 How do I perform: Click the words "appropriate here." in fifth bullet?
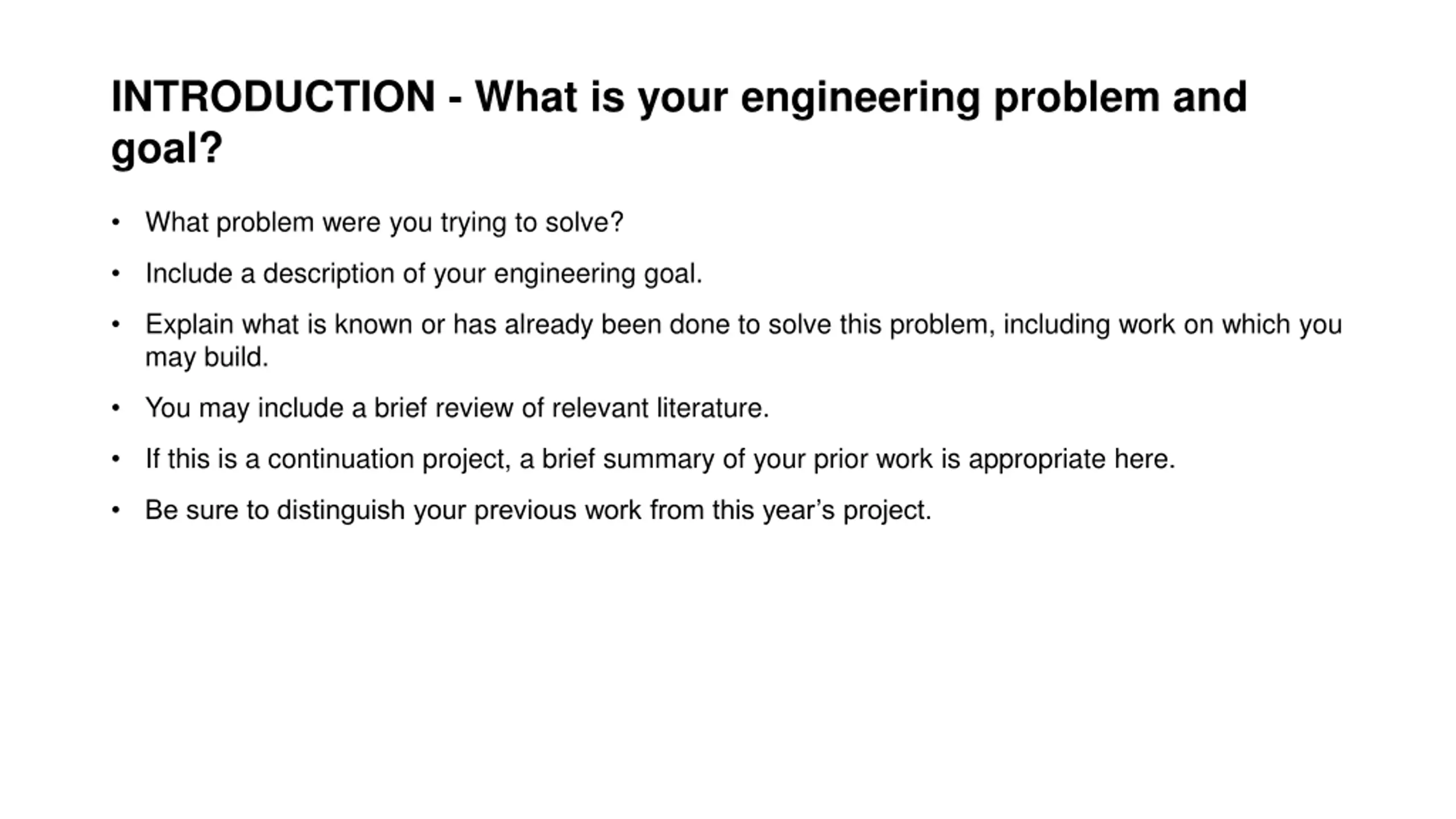coord(1072,460)
